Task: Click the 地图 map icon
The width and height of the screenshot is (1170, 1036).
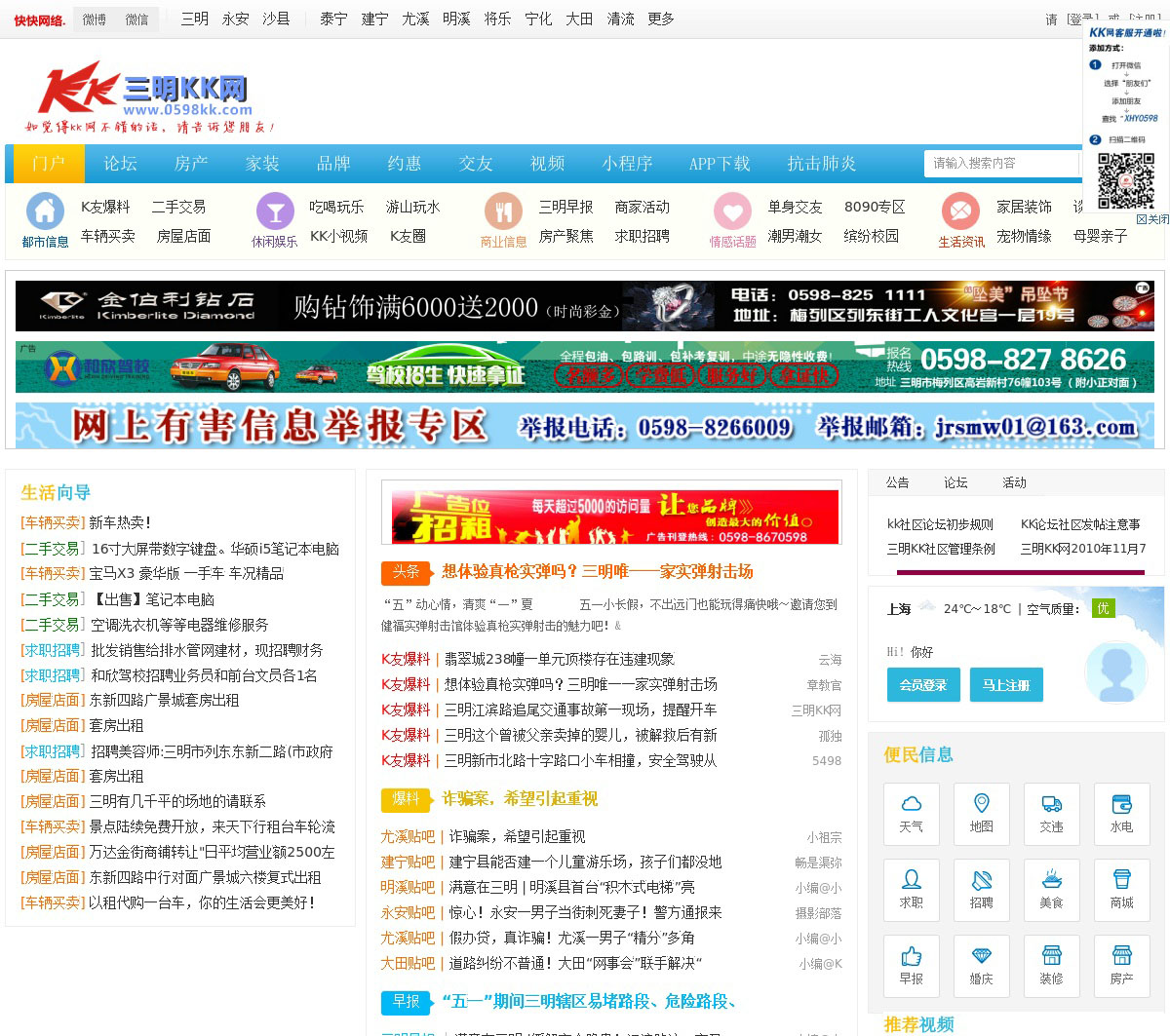Action: pos(981,805)
